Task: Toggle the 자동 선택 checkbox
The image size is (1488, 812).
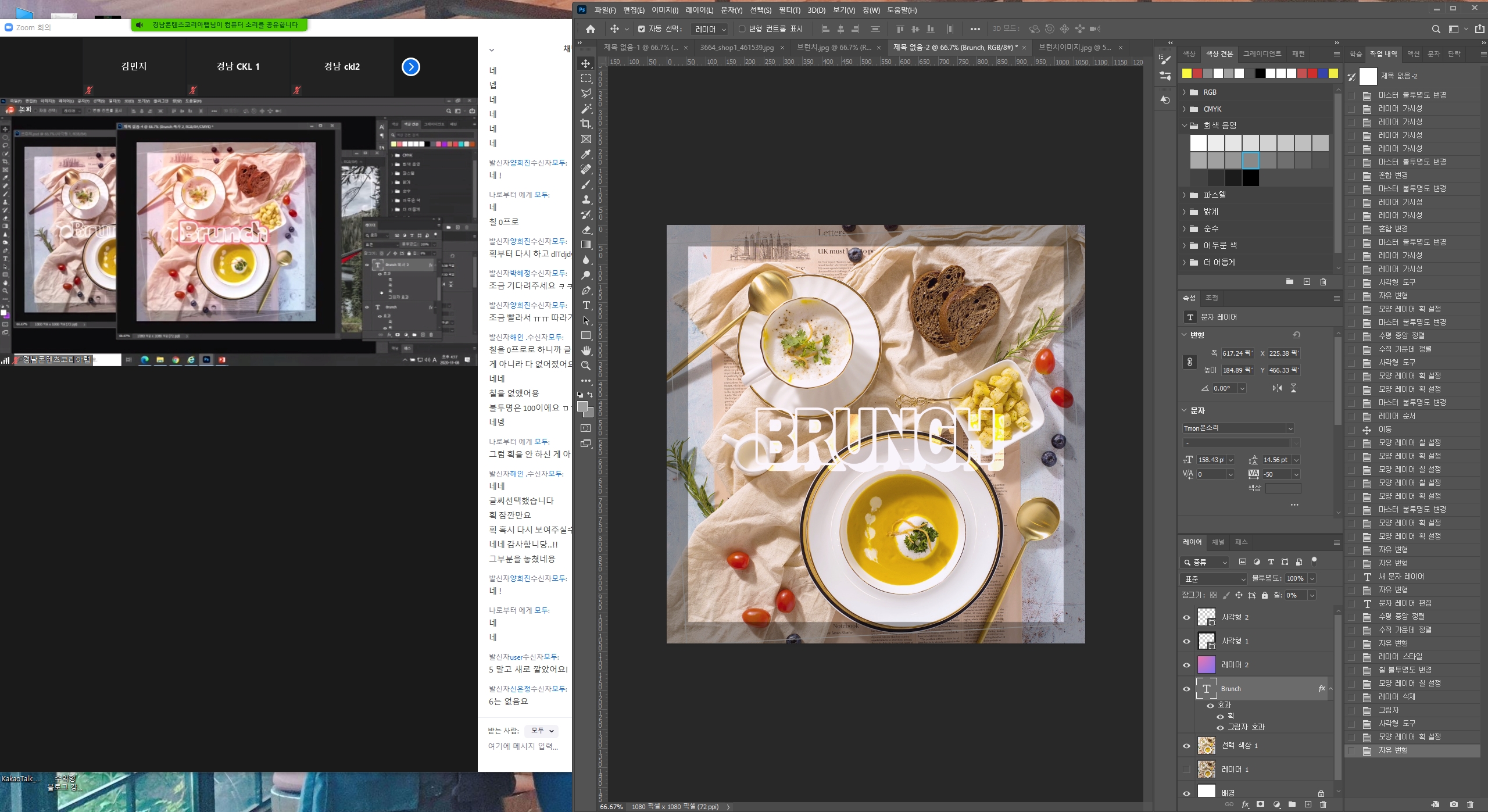Action: (642, 29)
